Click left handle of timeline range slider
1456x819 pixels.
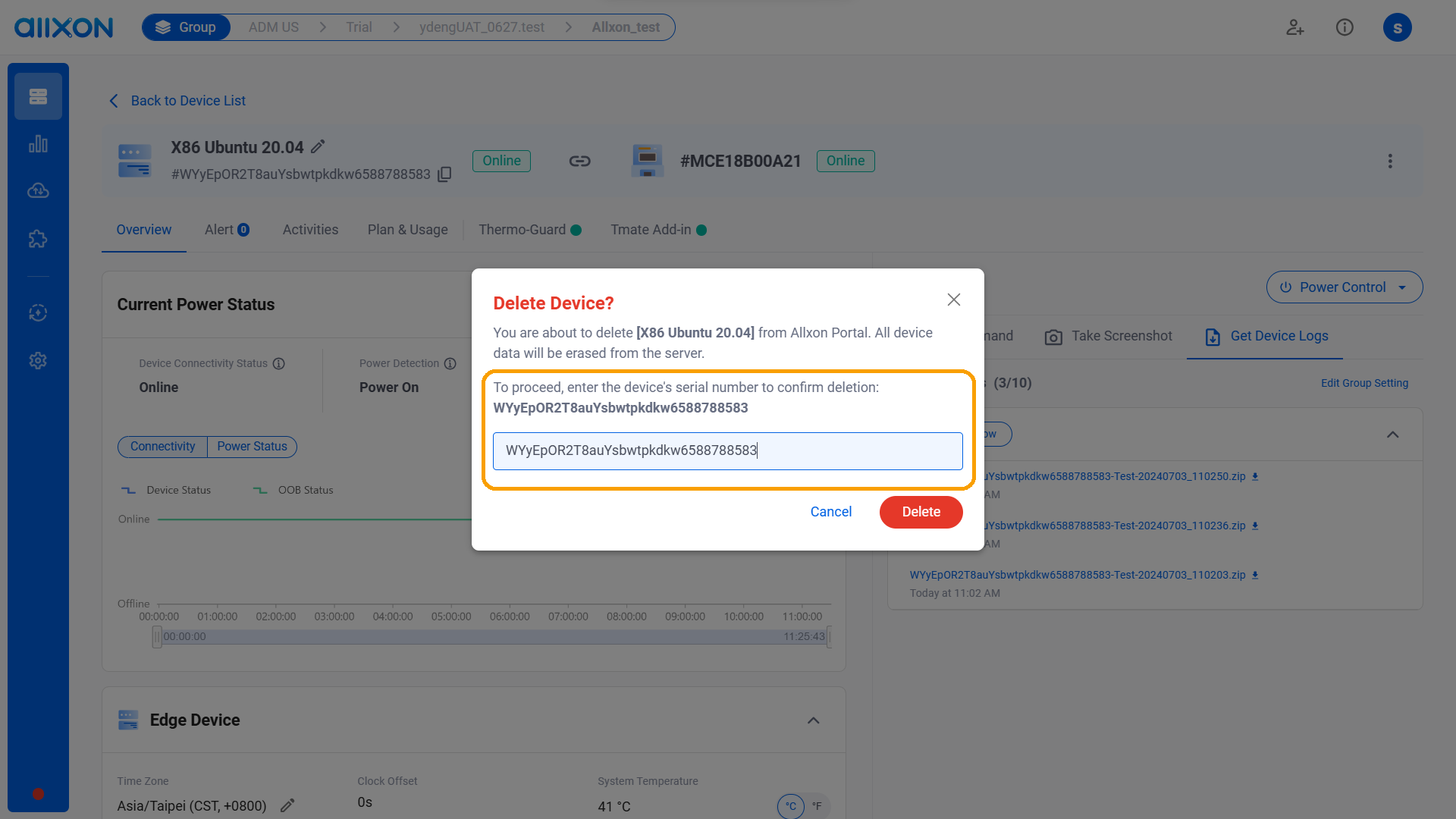tap(157, 637)
